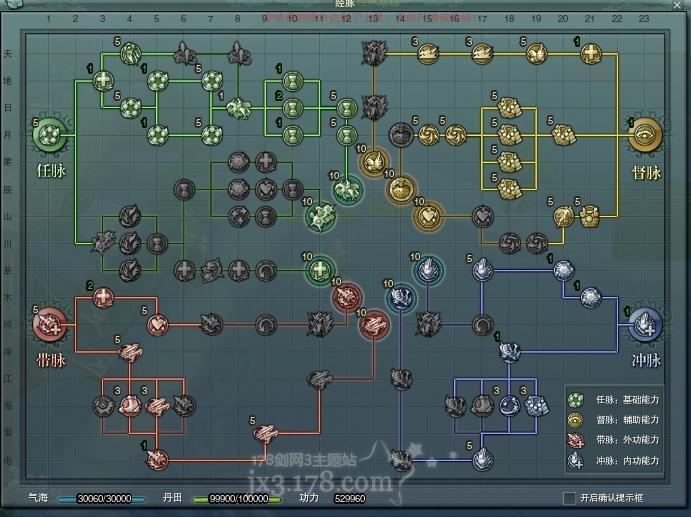
Task: Click the 丹田 99900/100000 bar
Action: click(x=237, y=498)
